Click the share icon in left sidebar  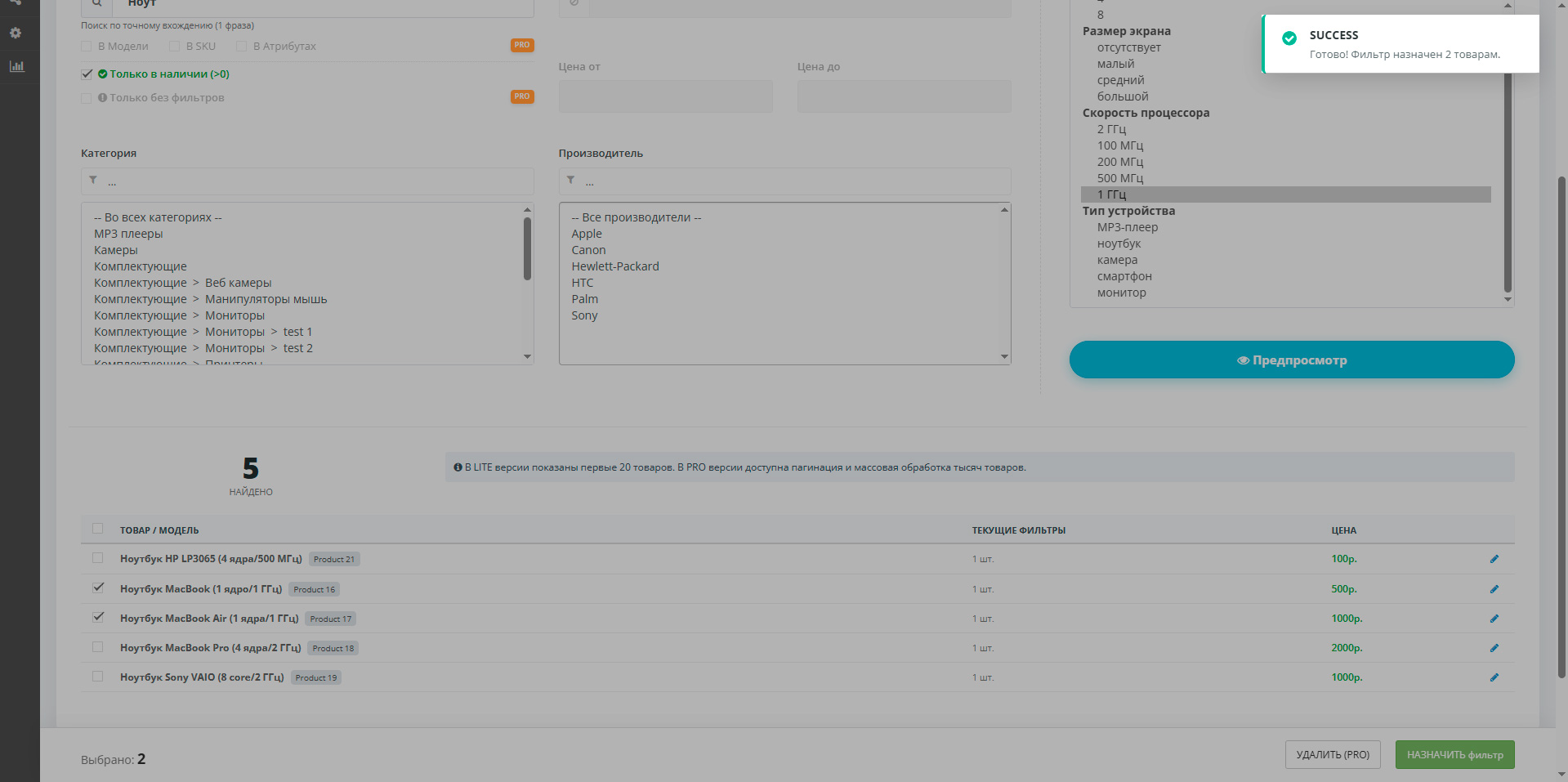(x=16, y=2)
